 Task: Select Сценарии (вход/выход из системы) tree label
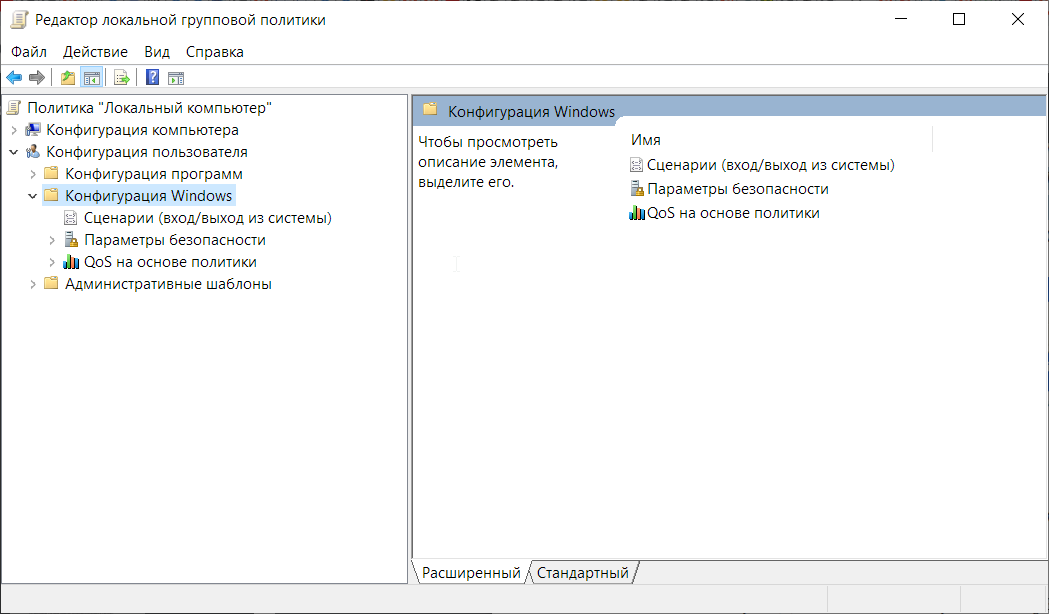coord(208,217)
